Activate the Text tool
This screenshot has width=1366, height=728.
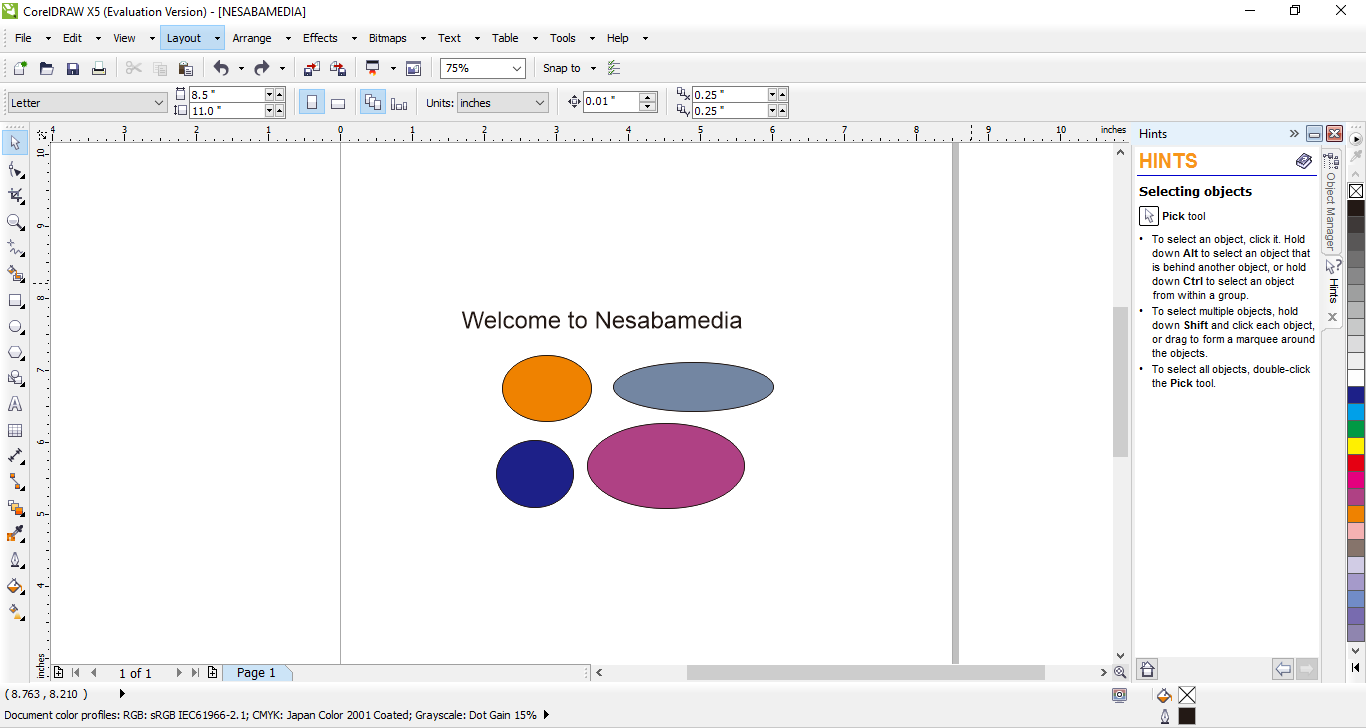click(x=15, y=405)
